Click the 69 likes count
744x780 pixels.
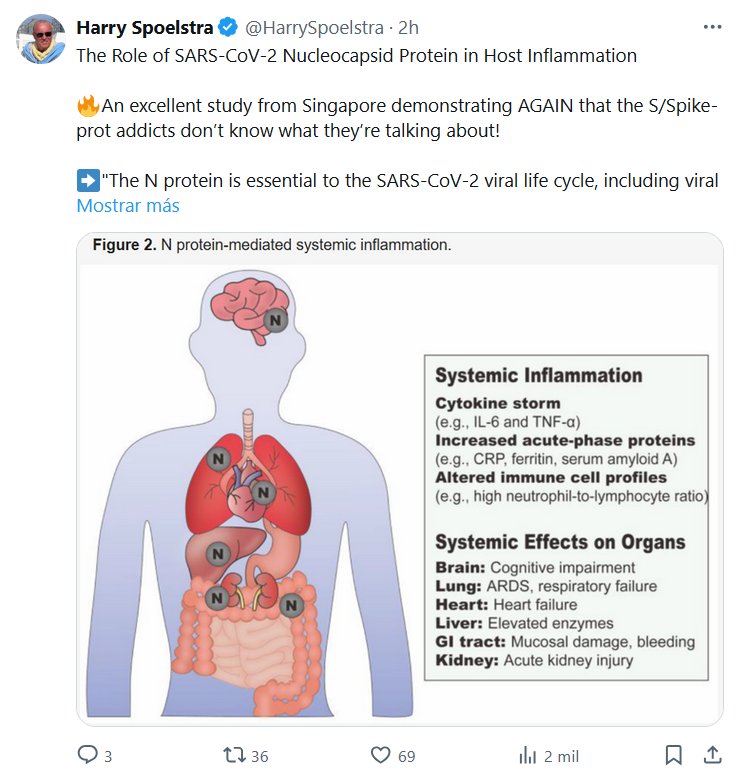[x=406, y=756]
